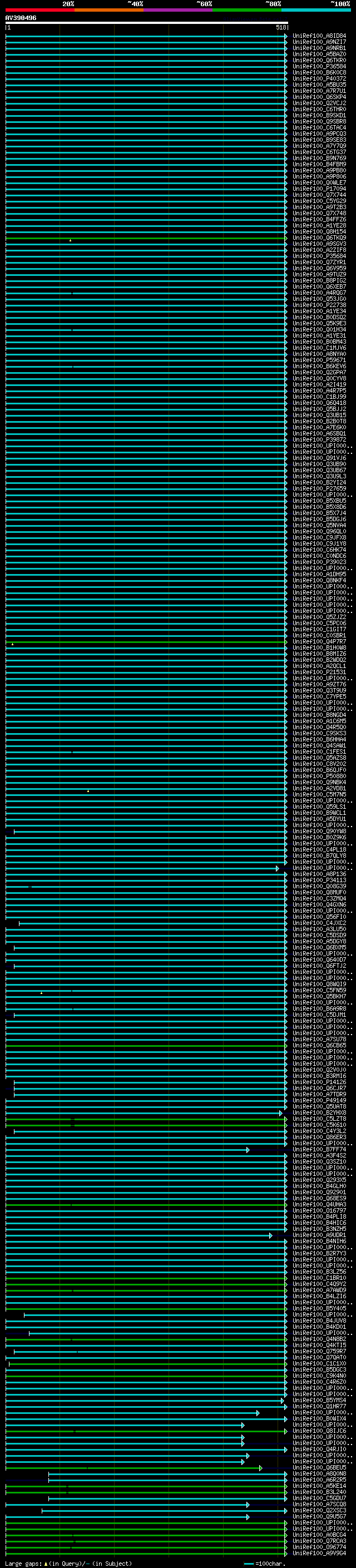Select hit label UniRef100_A5BAZ0
356x1568 pixels.
click(x=319, y=54)
